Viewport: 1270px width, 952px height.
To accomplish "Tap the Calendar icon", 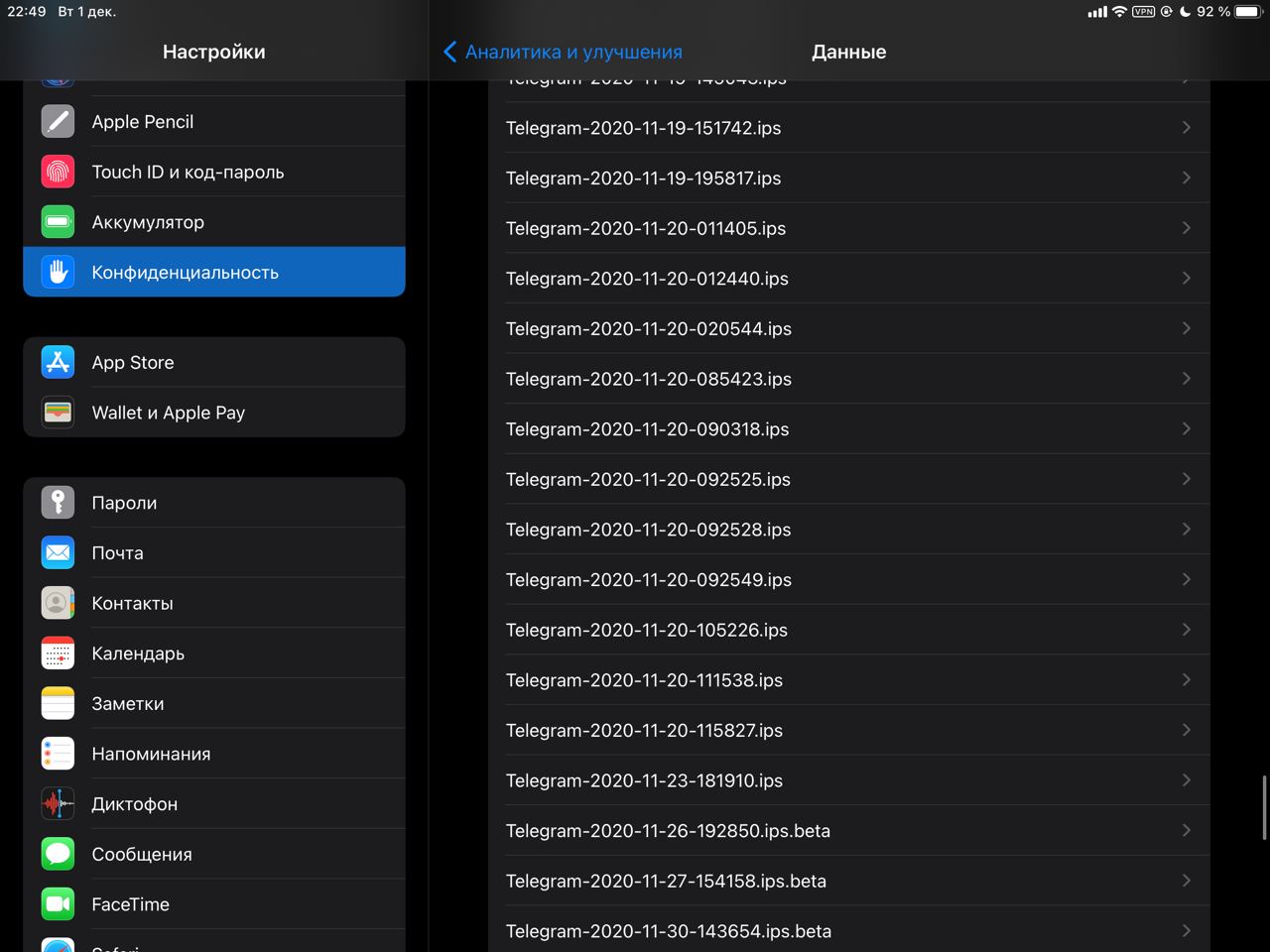I will click(x=58, y=654).
